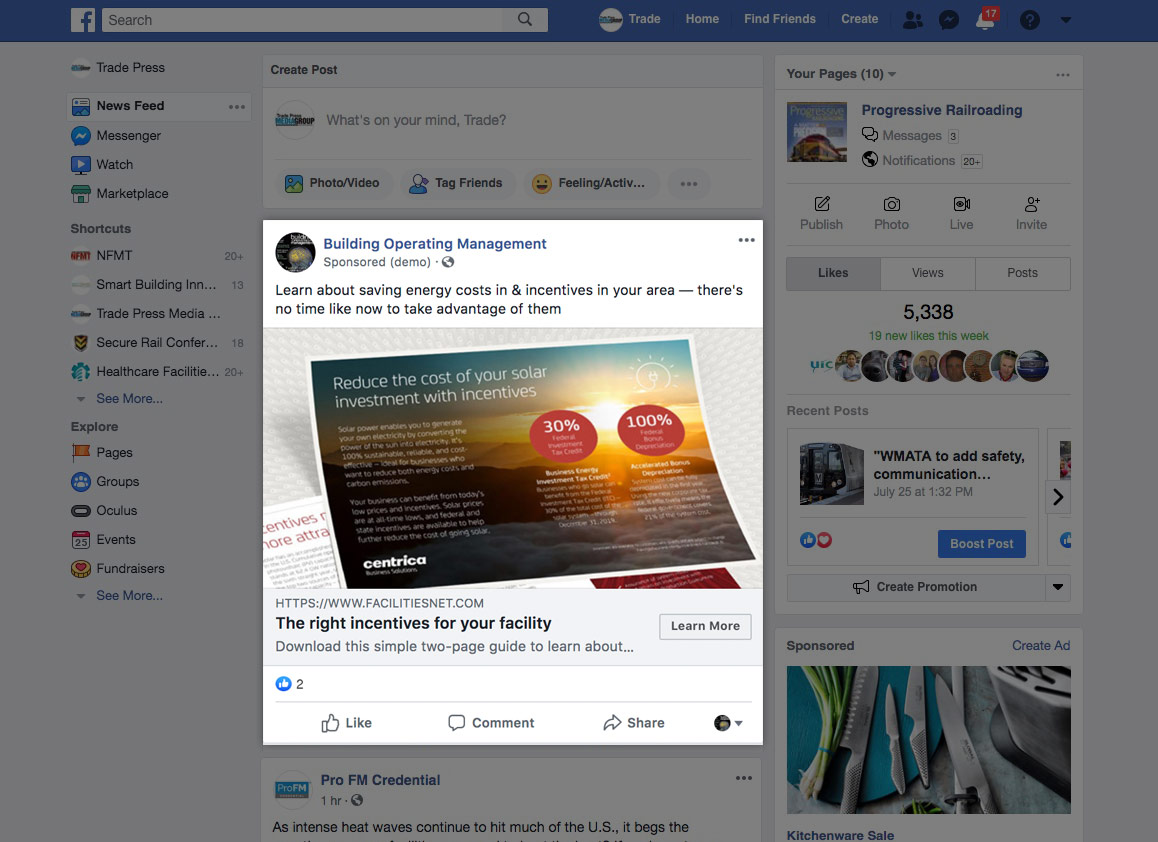Open Building Operating Management page link
Screen dimensions: 1158x842
coord(435,244)
